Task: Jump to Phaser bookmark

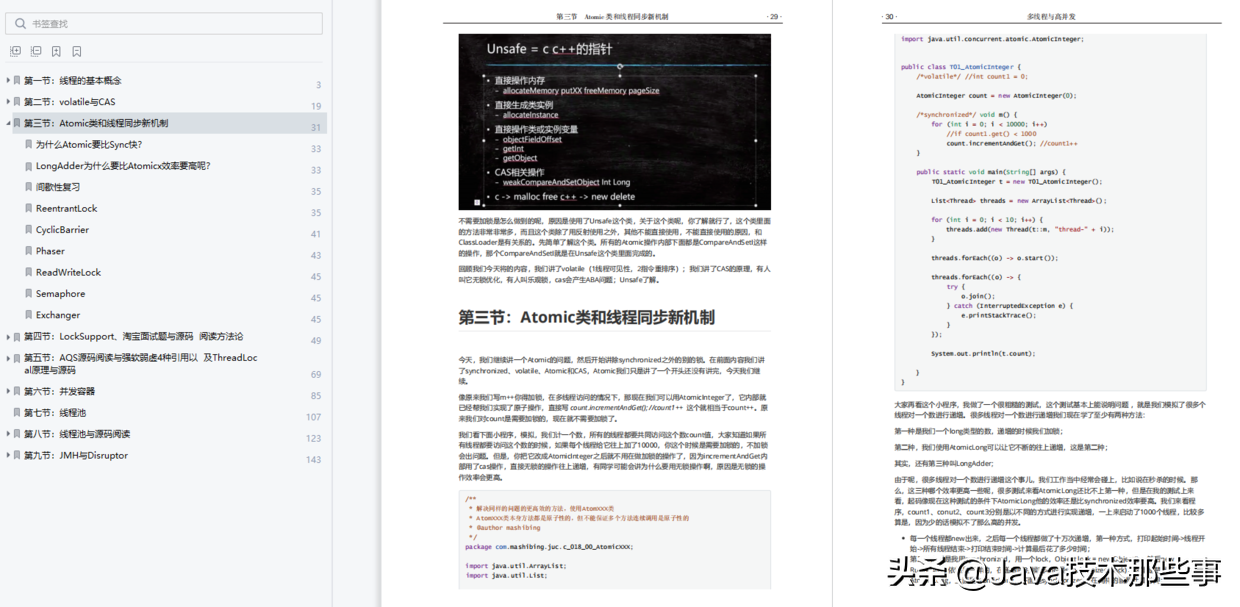Action: click(50, 251)
